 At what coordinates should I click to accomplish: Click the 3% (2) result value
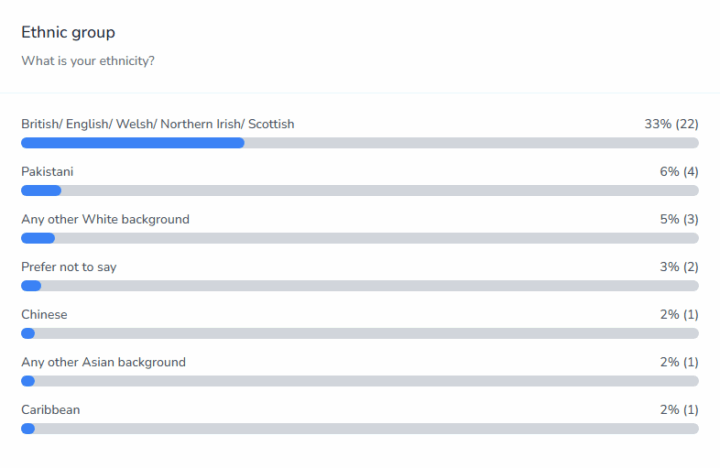678,267
